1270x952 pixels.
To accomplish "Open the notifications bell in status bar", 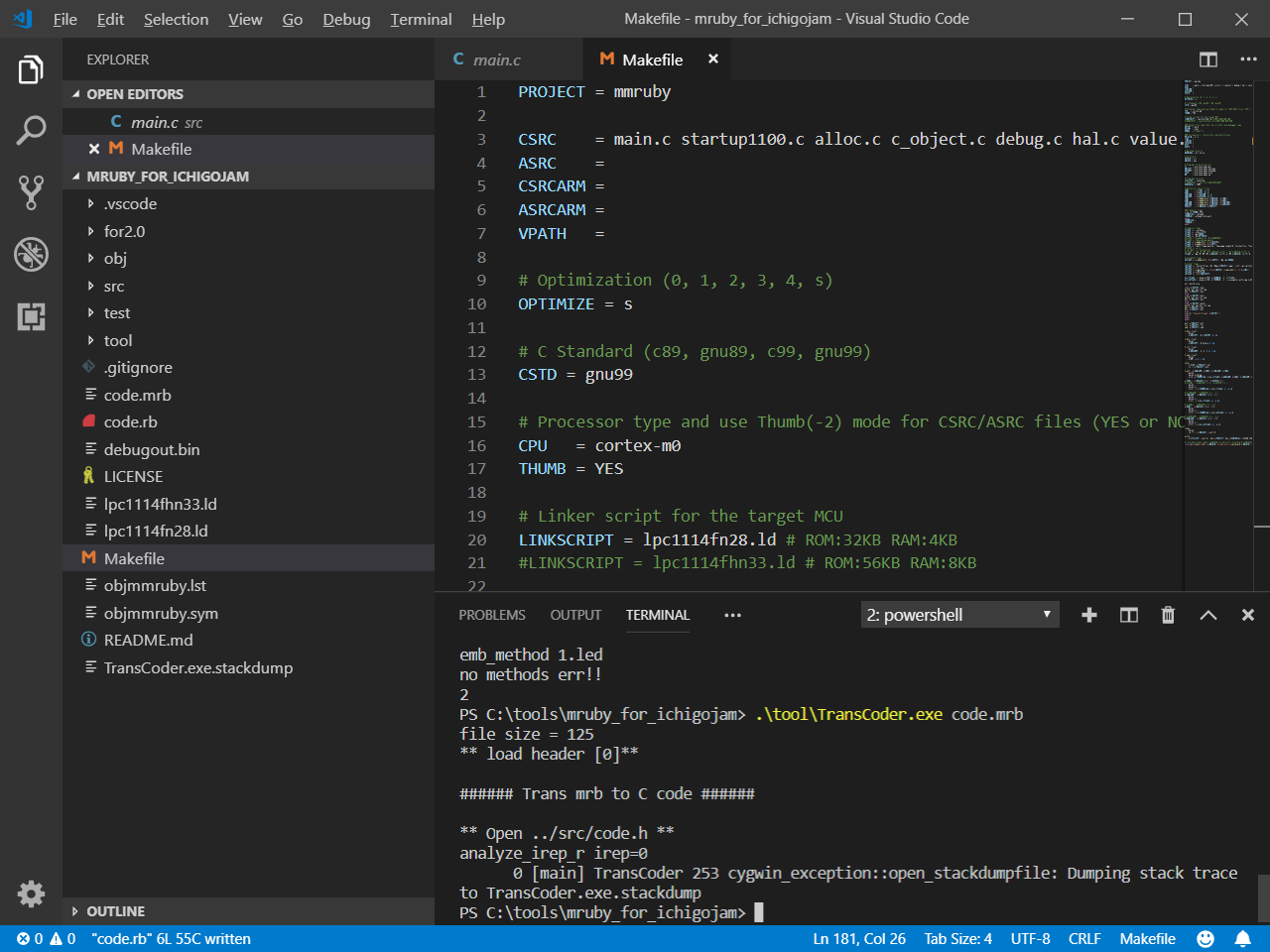I will coord(1242,938).
